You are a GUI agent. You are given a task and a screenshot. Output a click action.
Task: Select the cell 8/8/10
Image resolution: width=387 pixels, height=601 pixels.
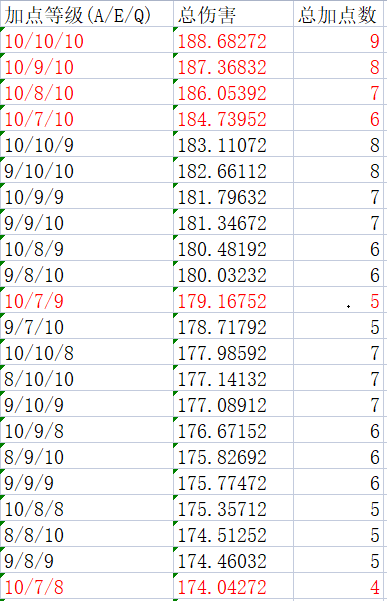click(87, 535)
